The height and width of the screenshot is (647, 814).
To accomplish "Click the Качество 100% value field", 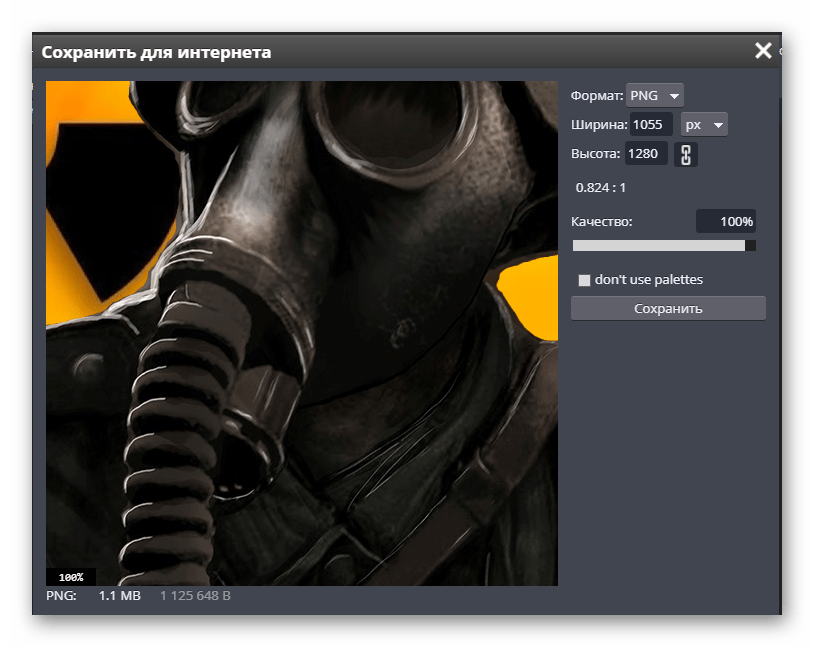I will pyautogui.click(x=726, y=222).
